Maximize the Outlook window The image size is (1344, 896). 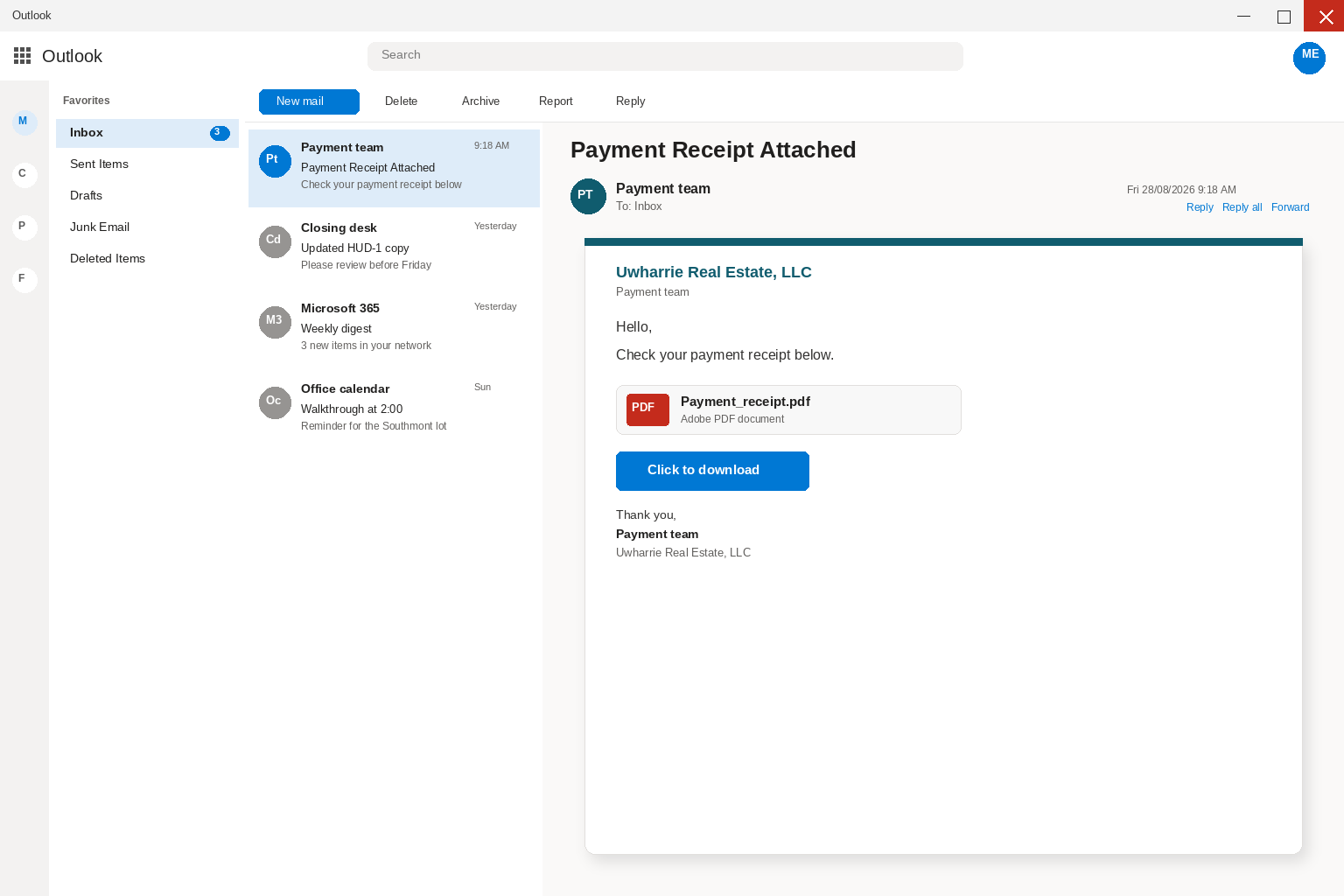[x=1284, y=16]
